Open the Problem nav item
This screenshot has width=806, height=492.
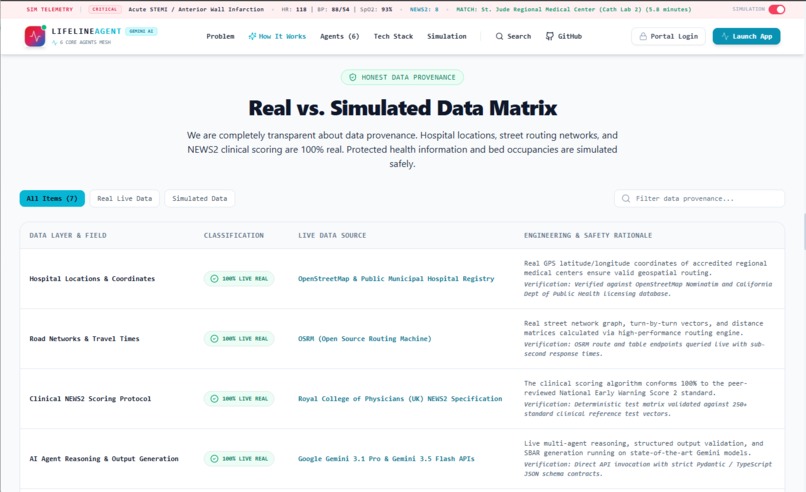pos(220,37)
